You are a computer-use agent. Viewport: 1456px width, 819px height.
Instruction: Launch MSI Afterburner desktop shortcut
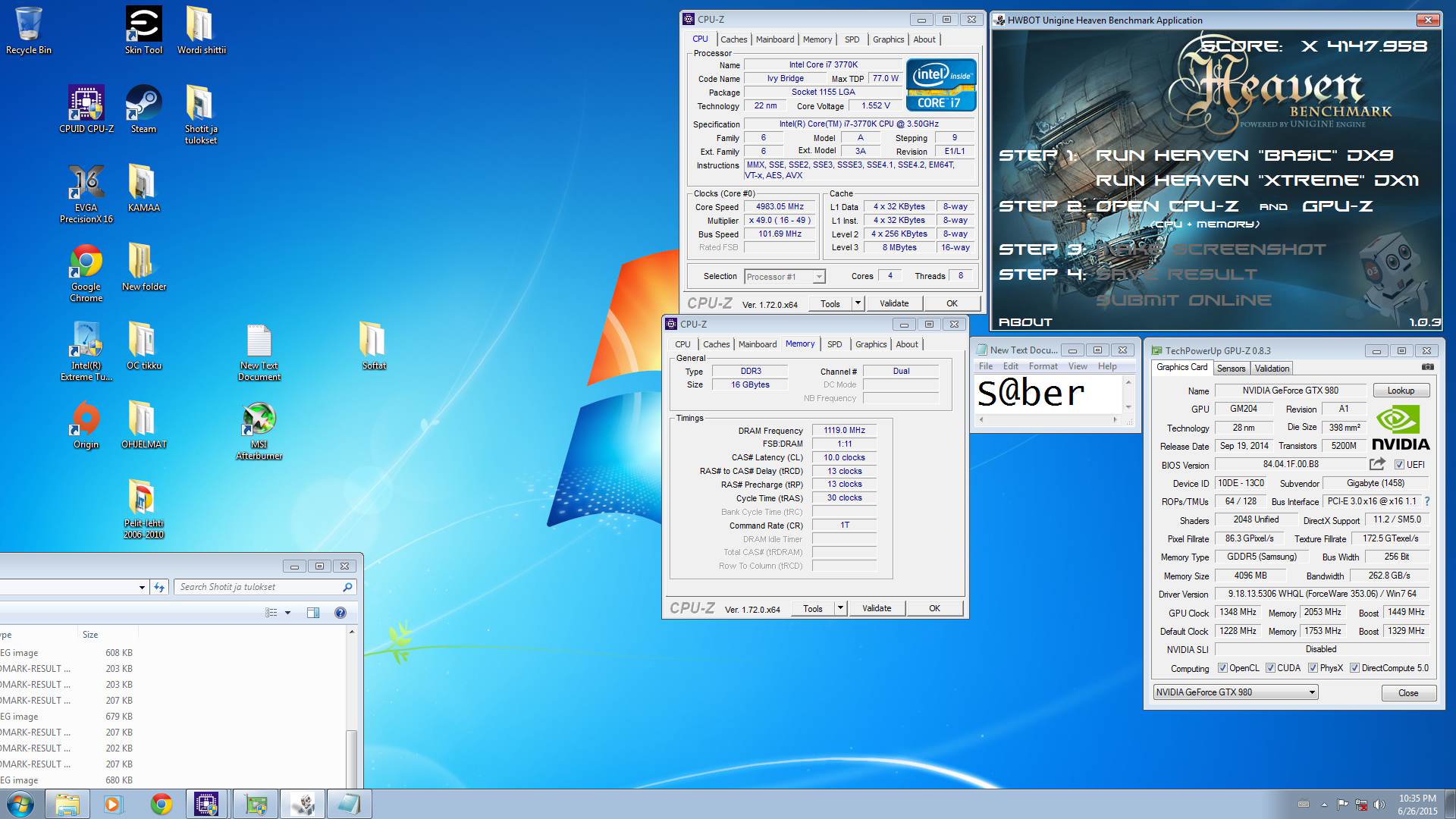259,430
